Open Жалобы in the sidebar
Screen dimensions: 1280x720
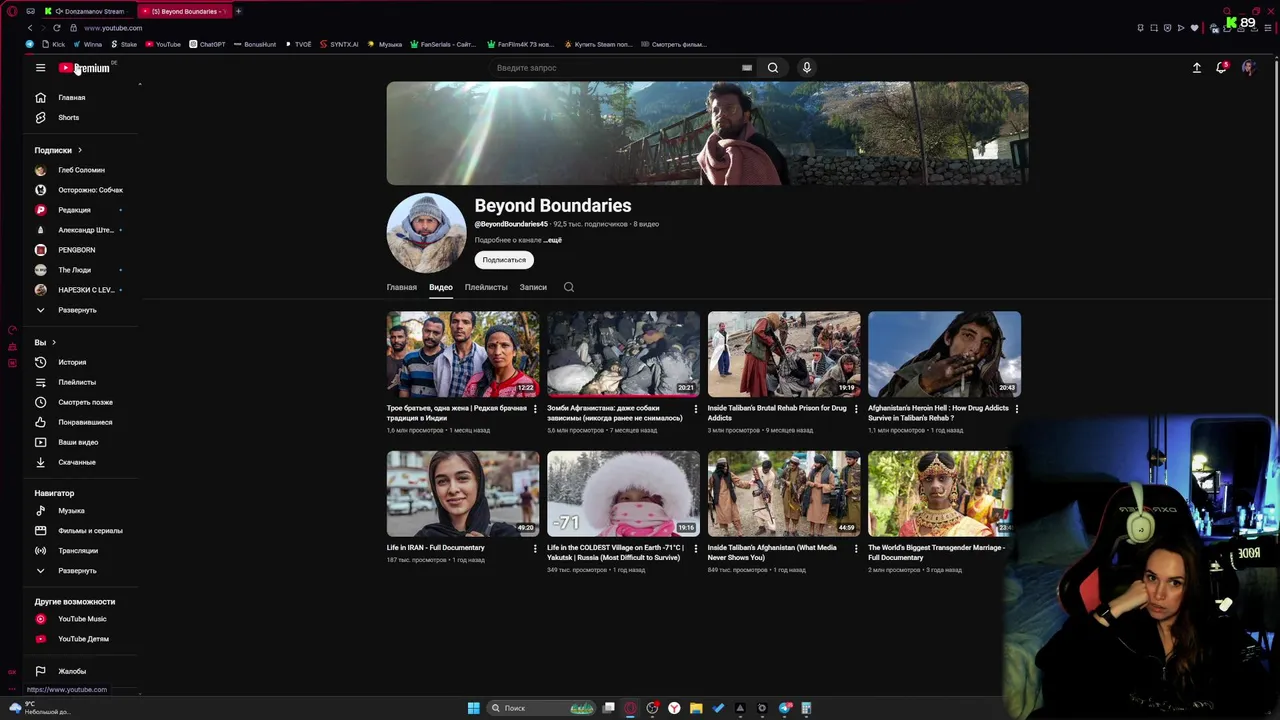click(x=70, y=671)
